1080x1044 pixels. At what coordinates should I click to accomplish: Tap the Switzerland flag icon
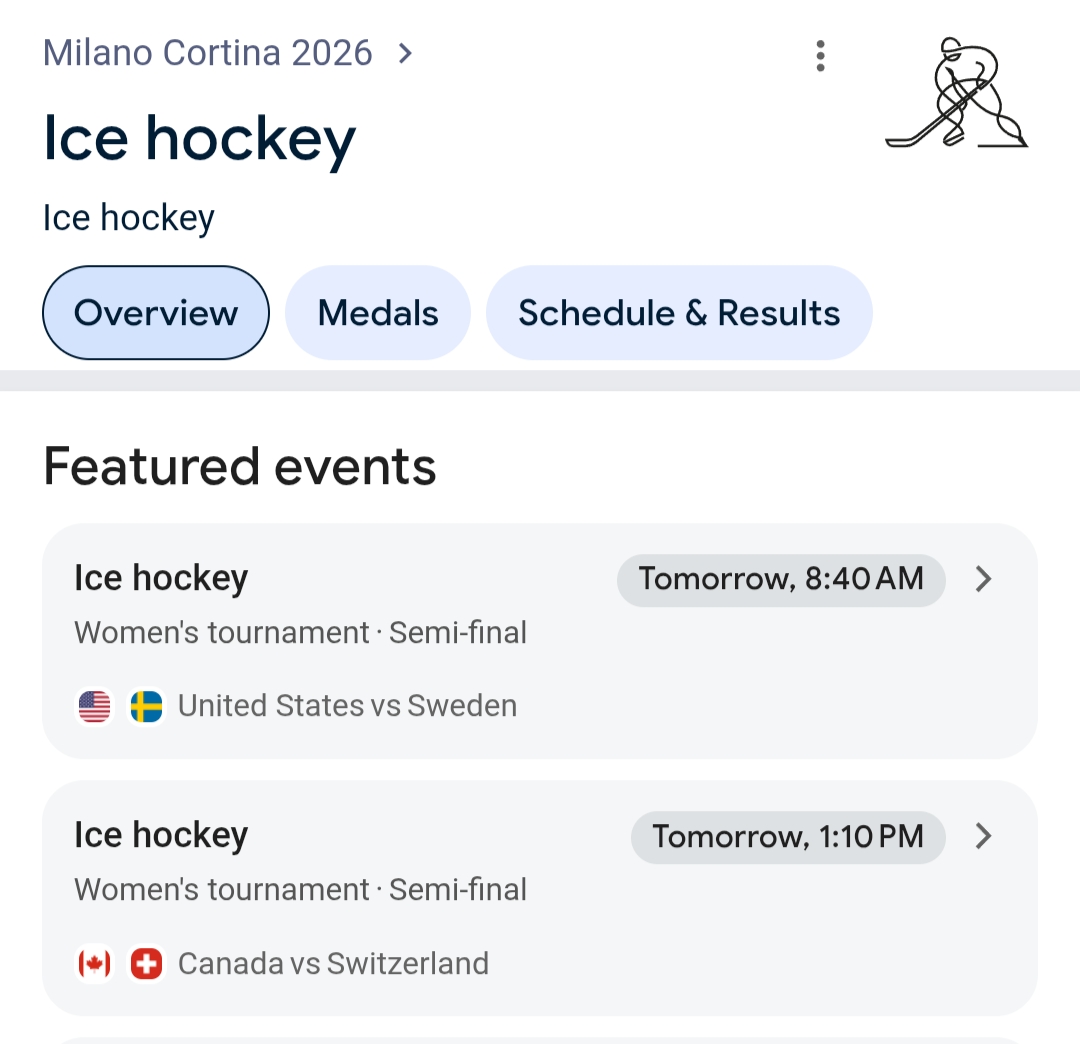[147, 964]
